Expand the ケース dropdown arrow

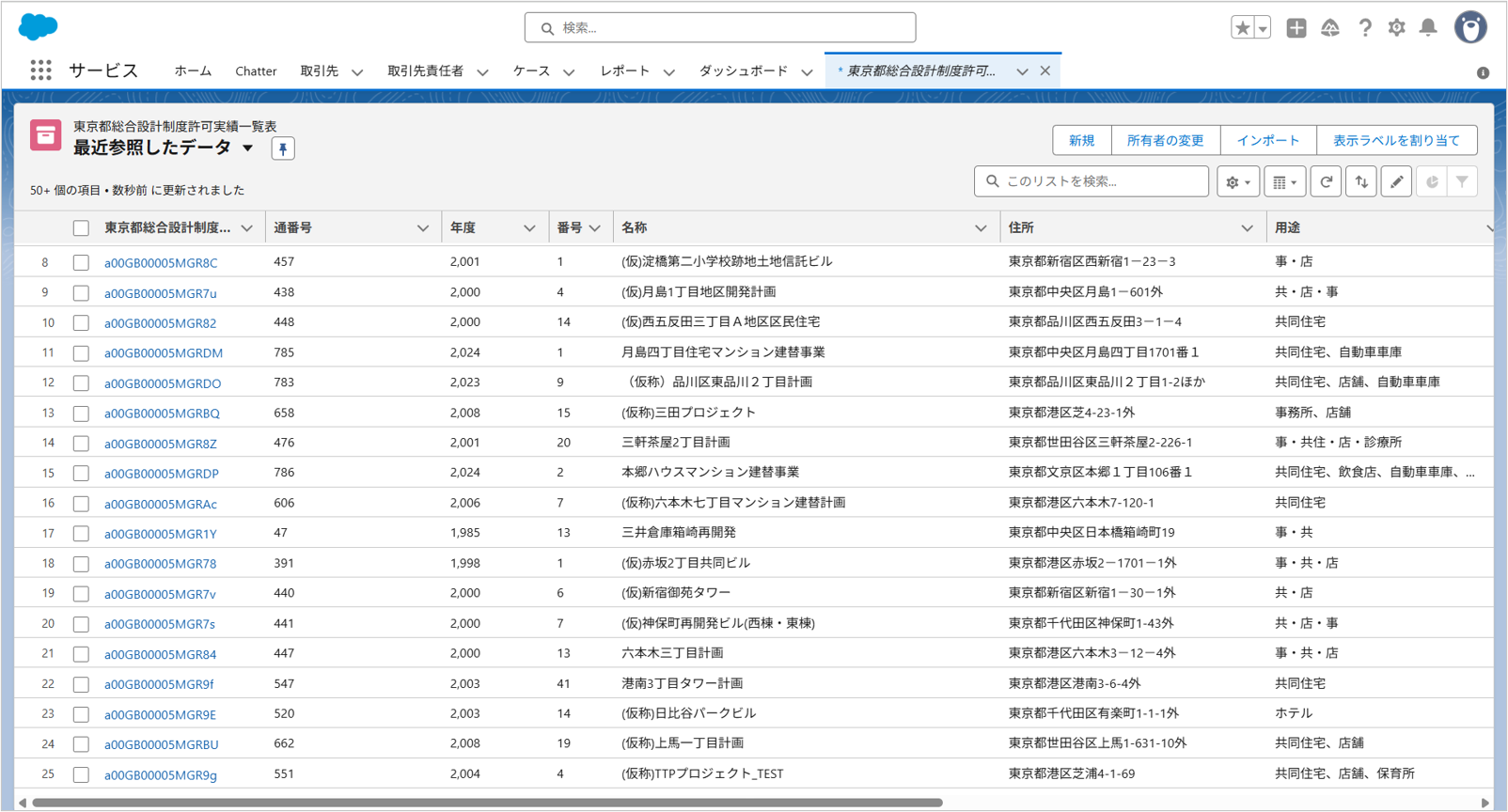pyautogui.click(x=569, y=72)
